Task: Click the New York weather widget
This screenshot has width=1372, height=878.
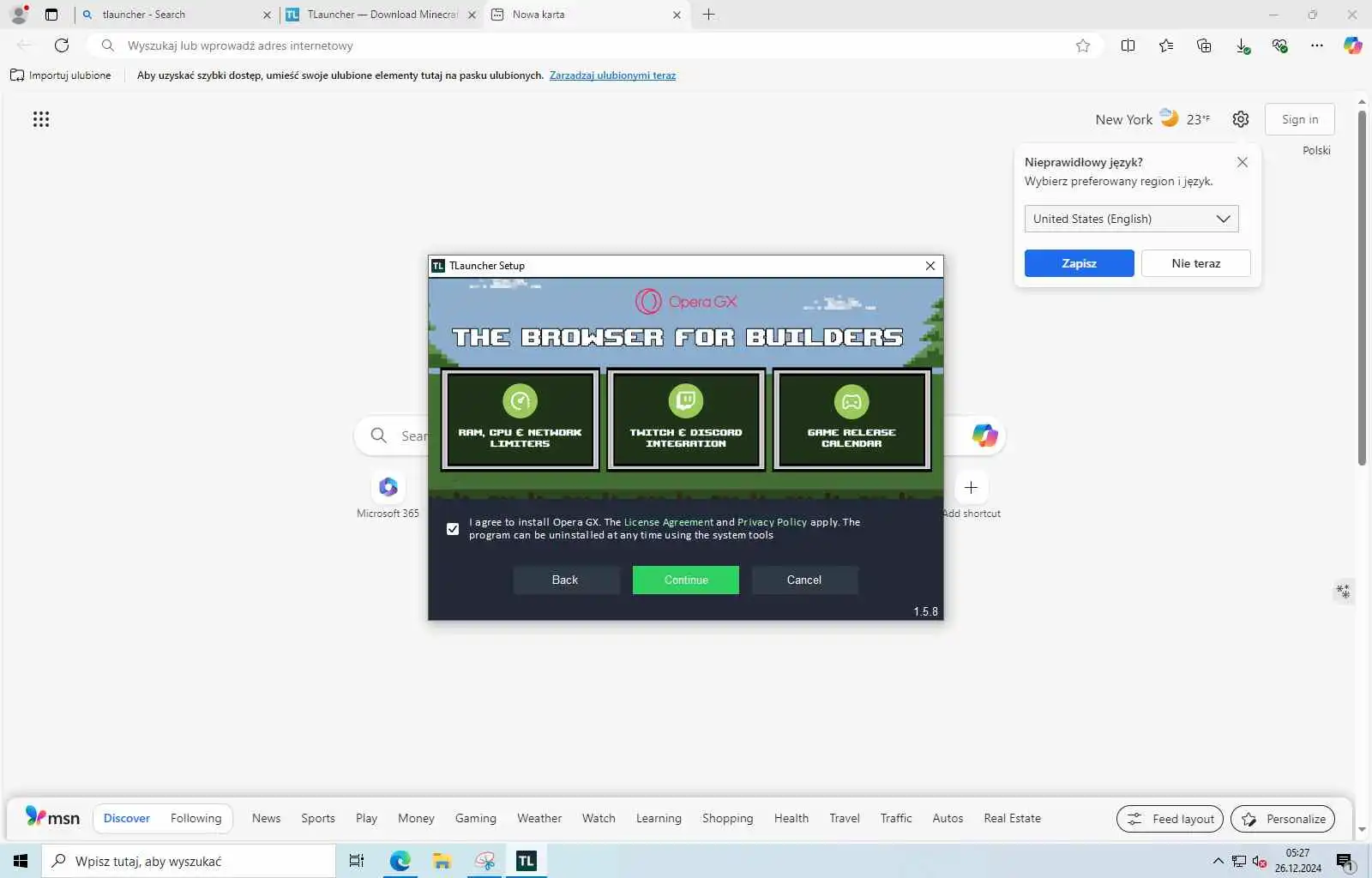Action: (x=1152, y=119)
